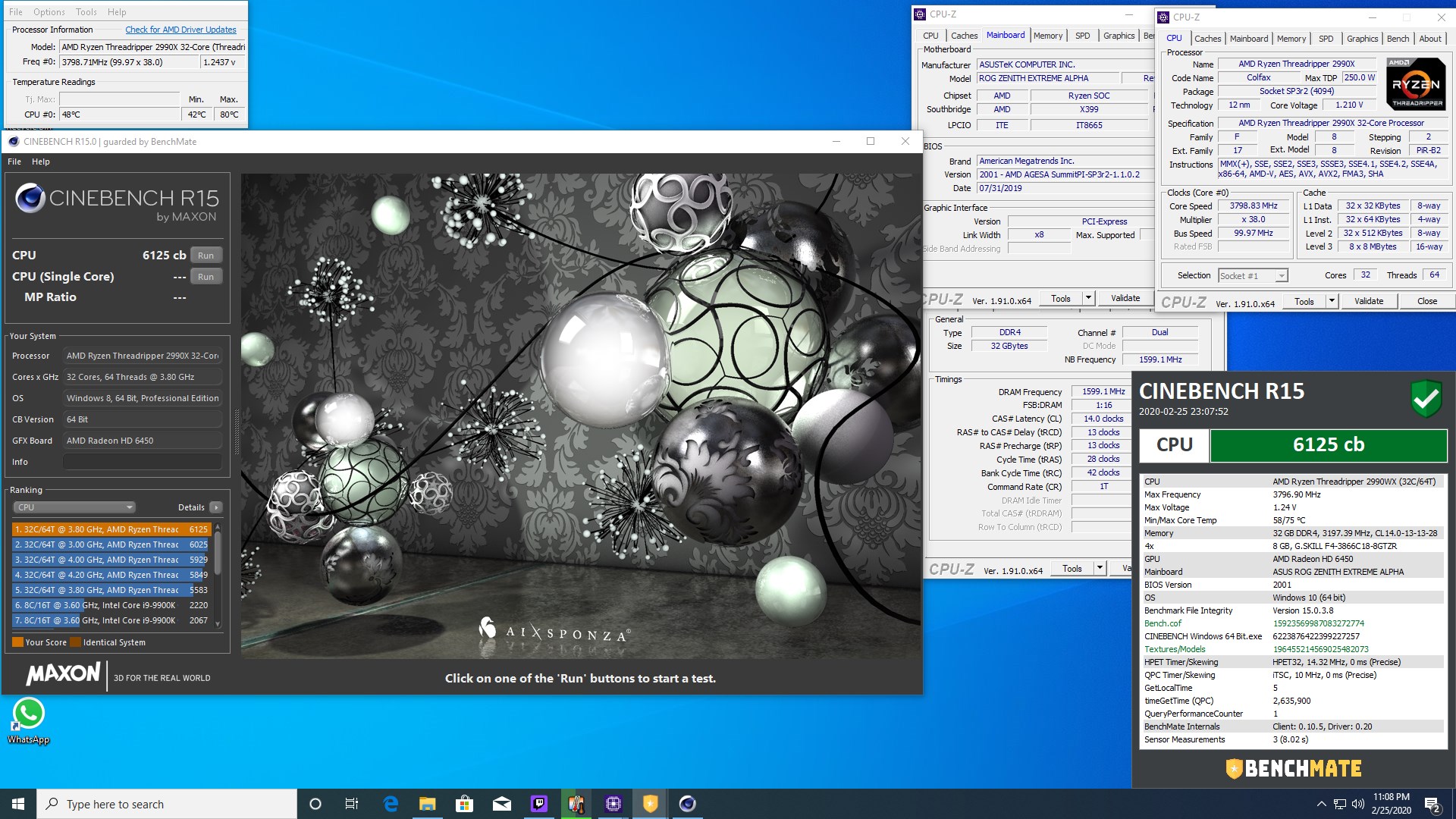
Task: Click the green 6125 cb score bar
Action: 1328,445
